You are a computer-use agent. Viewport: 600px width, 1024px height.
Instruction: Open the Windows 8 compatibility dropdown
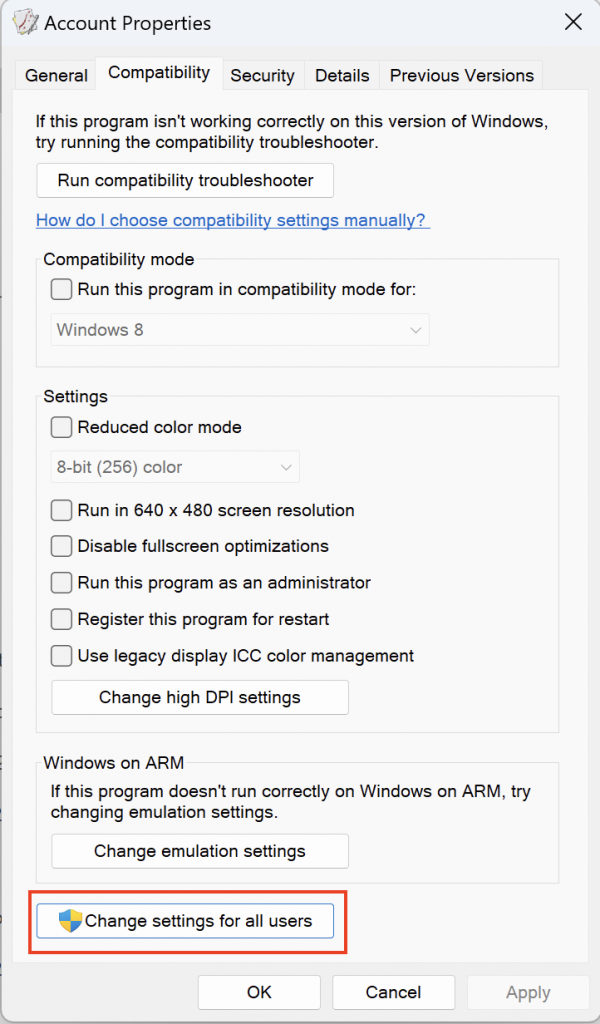click(240, 330)
